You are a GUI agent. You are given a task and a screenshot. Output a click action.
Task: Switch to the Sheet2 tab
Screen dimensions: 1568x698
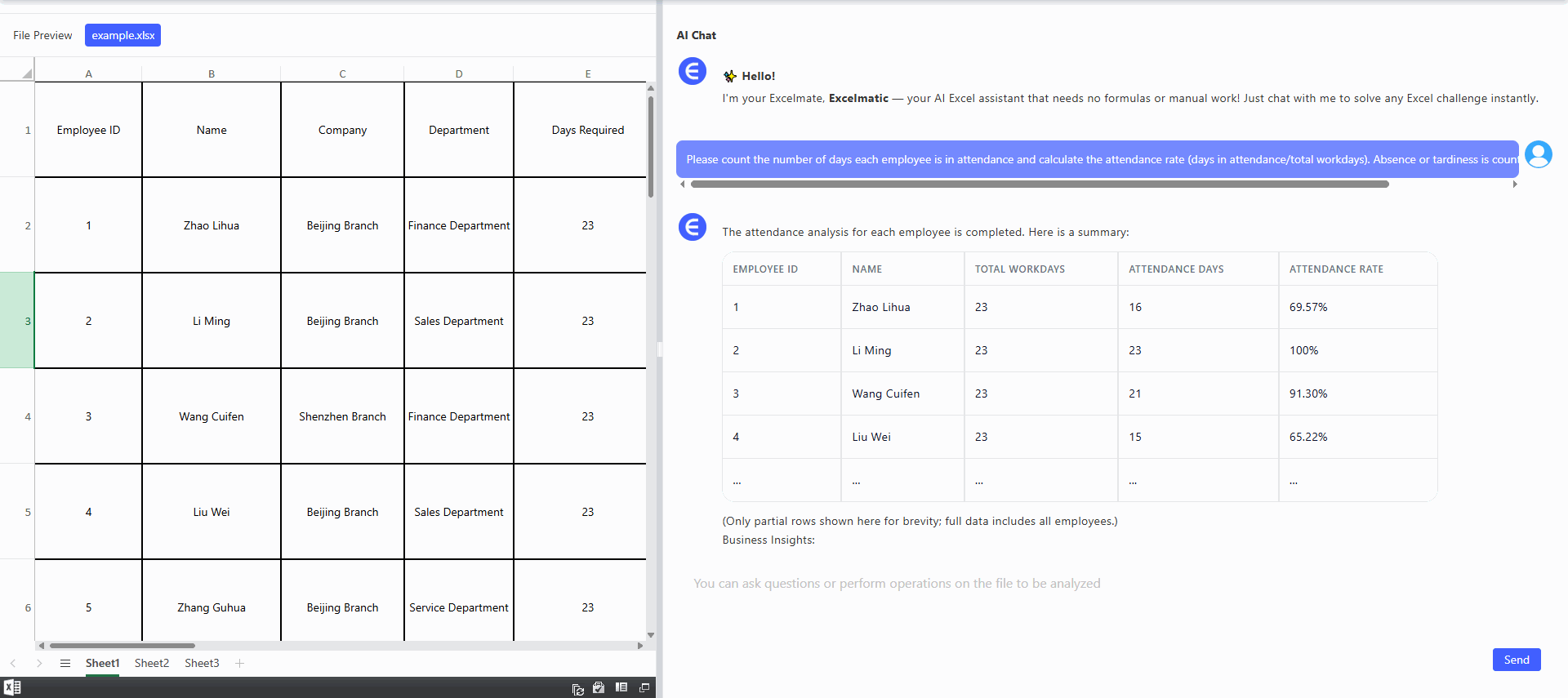tap(152, 663)
